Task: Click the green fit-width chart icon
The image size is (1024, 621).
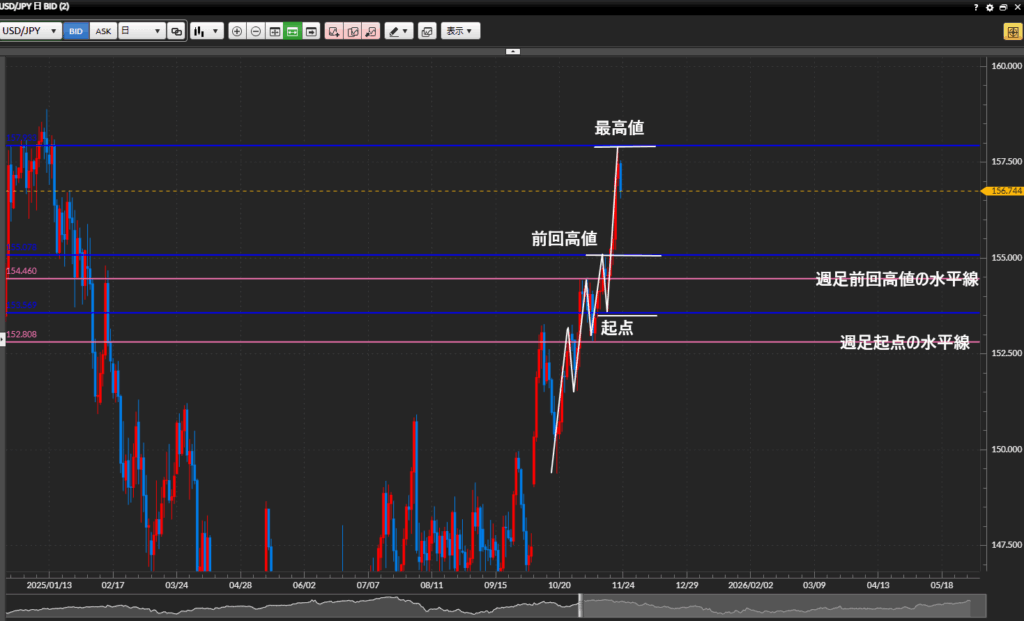Action: (x=292, y=31)
